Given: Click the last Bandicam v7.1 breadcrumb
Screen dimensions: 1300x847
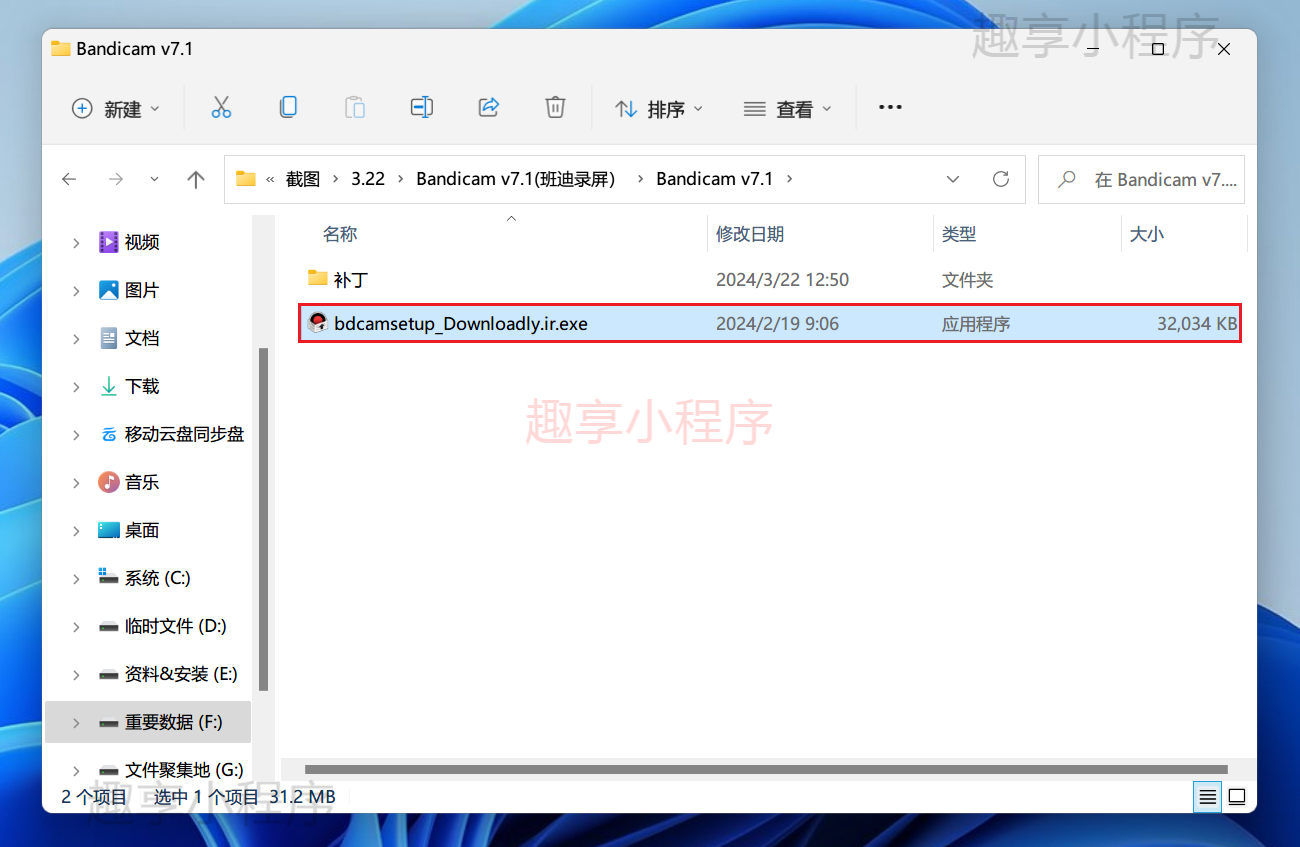Looking at the screenshot, I should 715,179.
